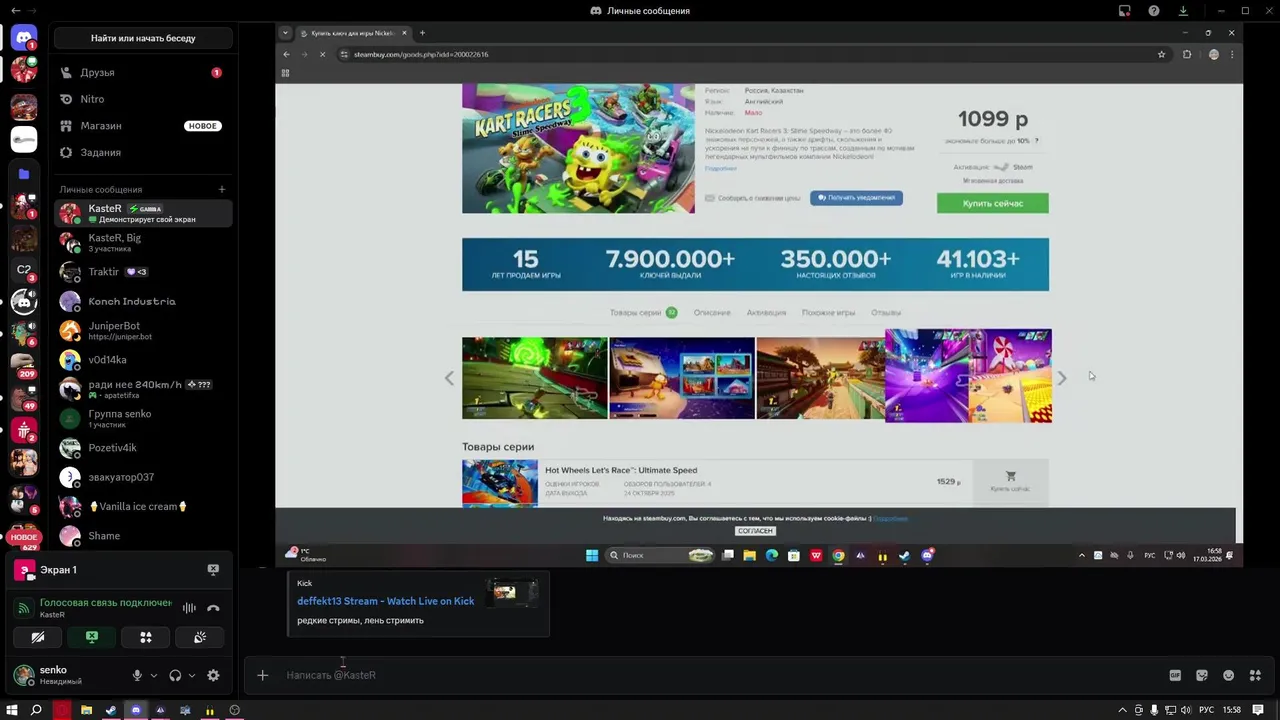This screenshot has height=720, width=1280.
Task: Open the GIF picker
Action: [1175, 675]
